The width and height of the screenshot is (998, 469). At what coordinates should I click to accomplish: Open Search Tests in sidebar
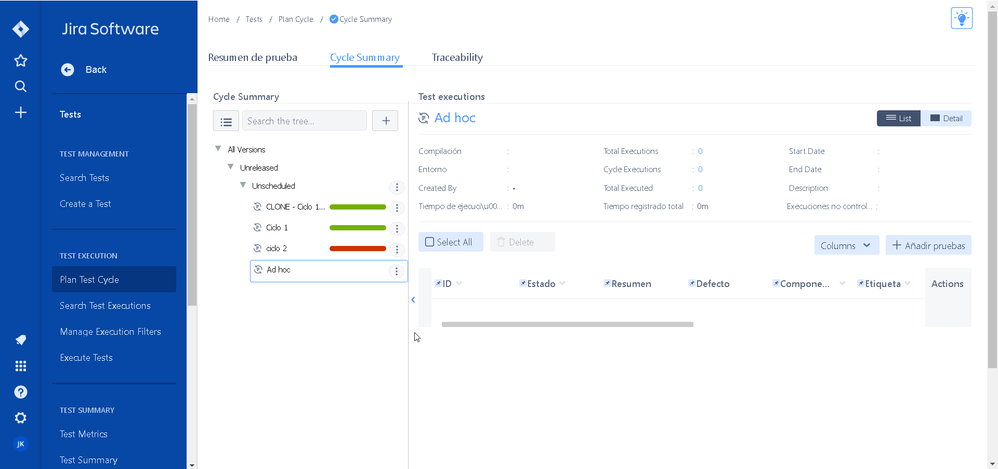(x=84, y=178)
